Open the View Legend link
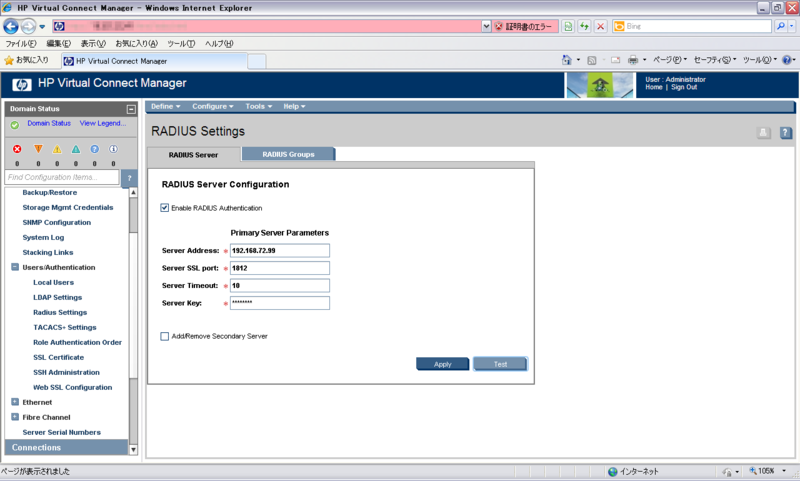Image resolution: width=800 pixels, height=481 pixels. click(103, 123)
